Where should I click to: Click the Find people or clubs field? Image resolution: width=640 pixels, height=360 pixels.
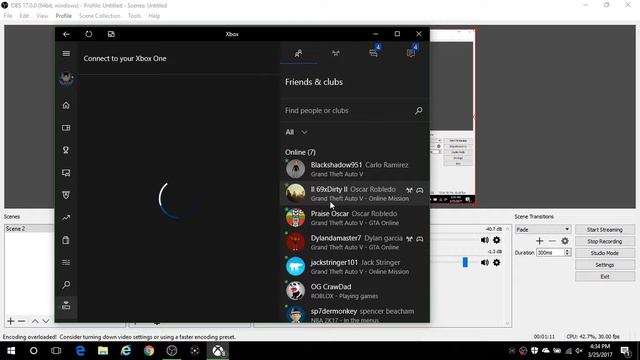[x=354, y=111]
